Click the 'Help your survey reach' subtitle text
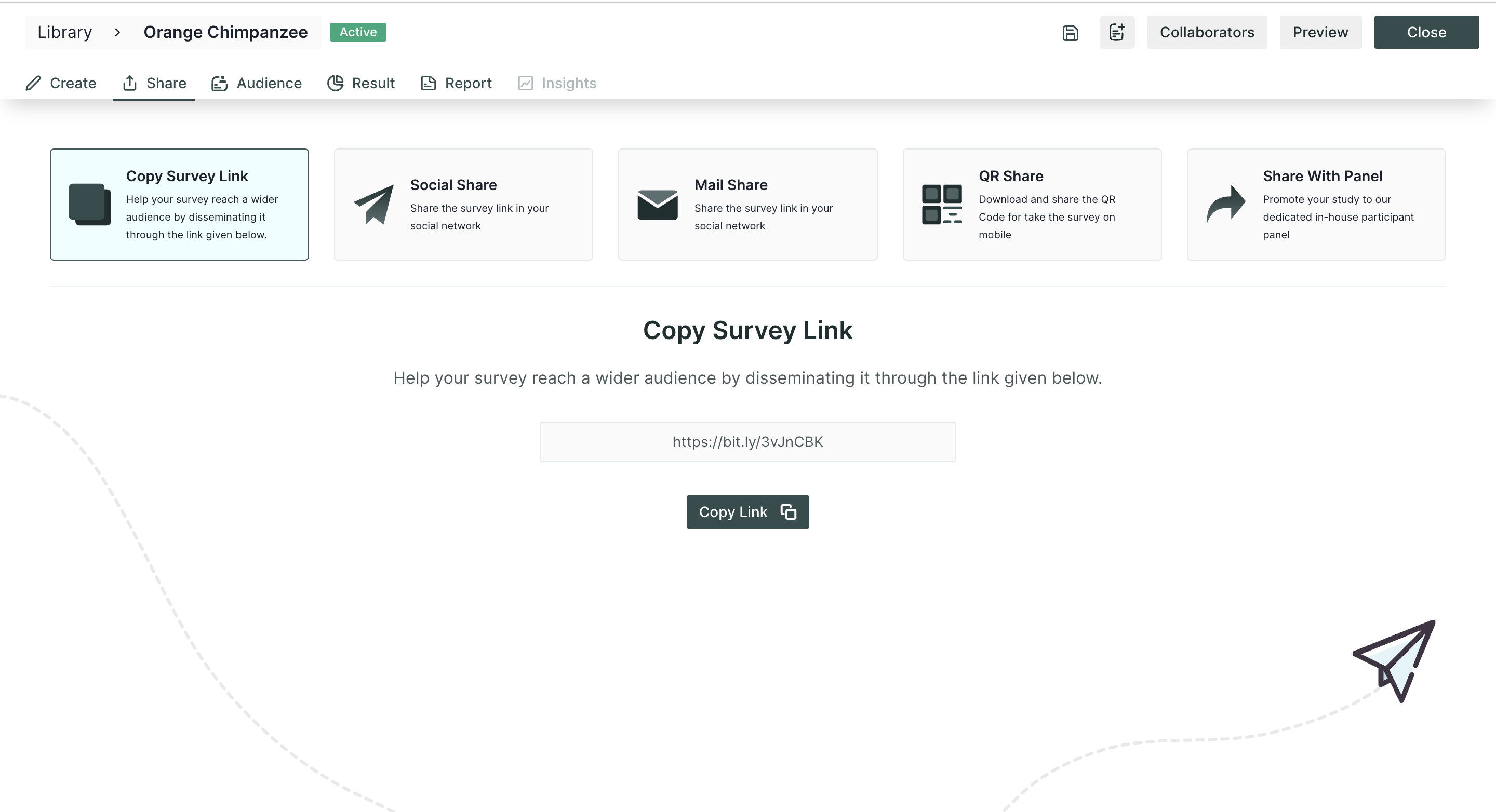 pyautogui.click(x=747, y=378)
